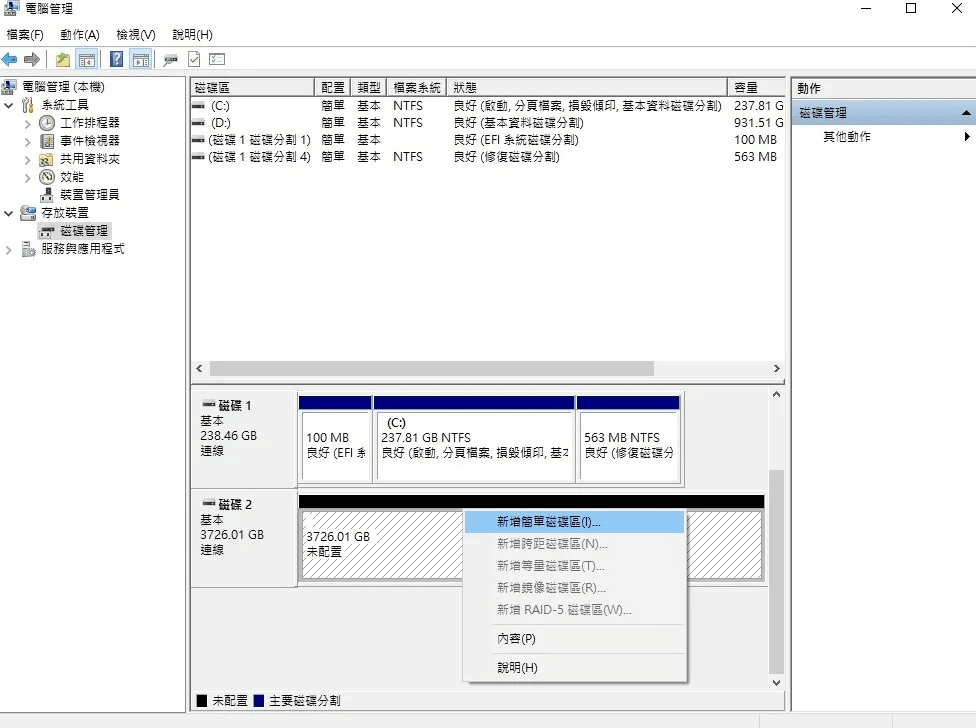The height and width of the screenshot is (728, 976).
Task: Click the 系統工具 tools icon
Action: [x=28, y=105]
